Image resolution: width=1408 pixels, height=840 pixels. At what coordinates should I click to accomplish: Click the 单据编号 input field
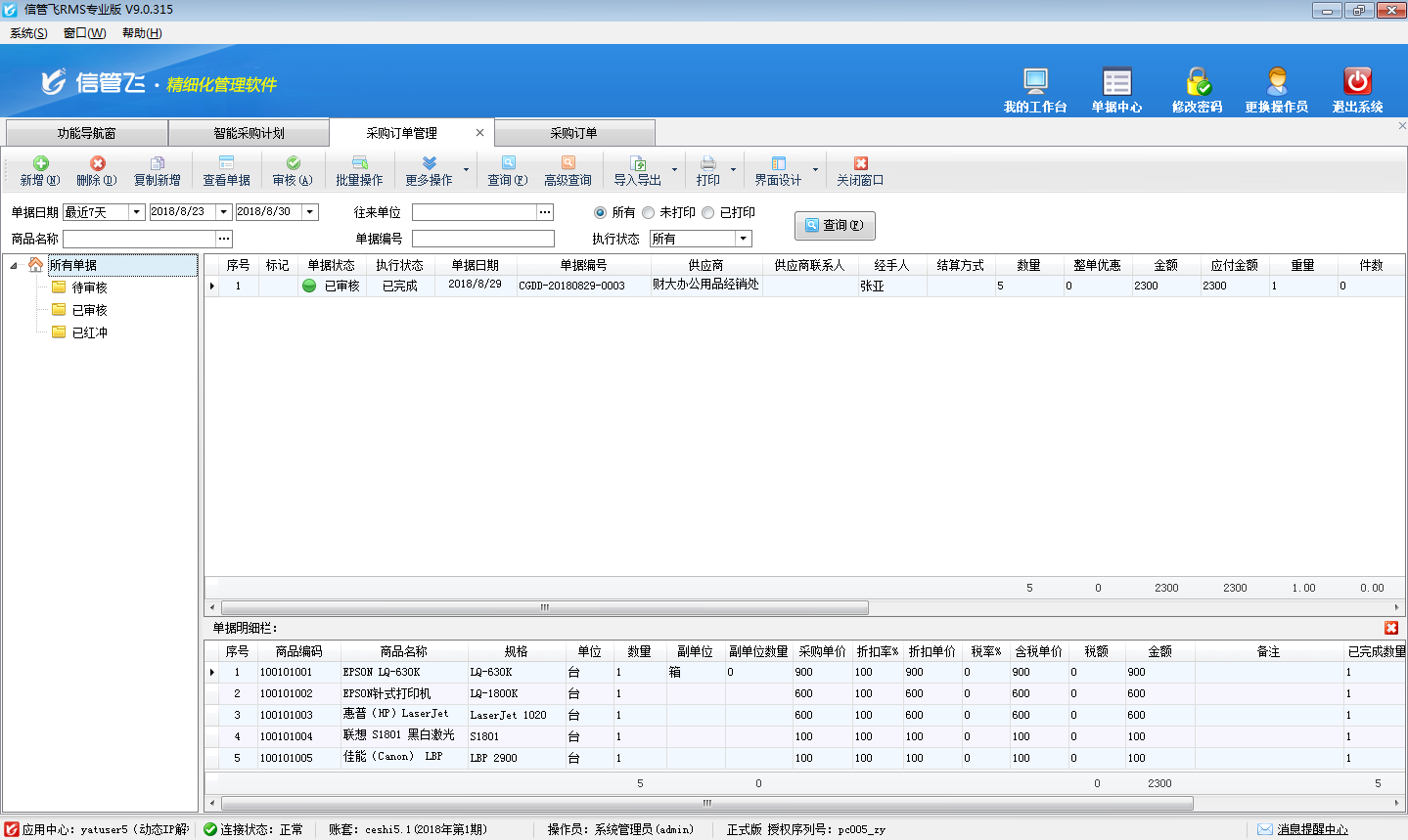[482, 239]
